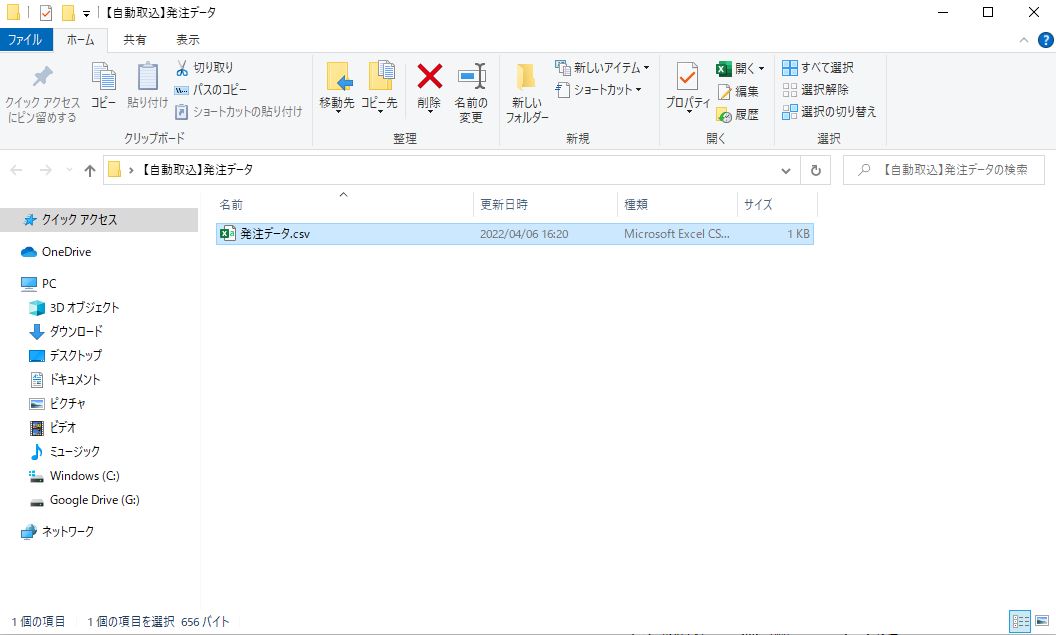
Task: Open プロパティ properties icon in ribbon
Action: coord(687,78)
